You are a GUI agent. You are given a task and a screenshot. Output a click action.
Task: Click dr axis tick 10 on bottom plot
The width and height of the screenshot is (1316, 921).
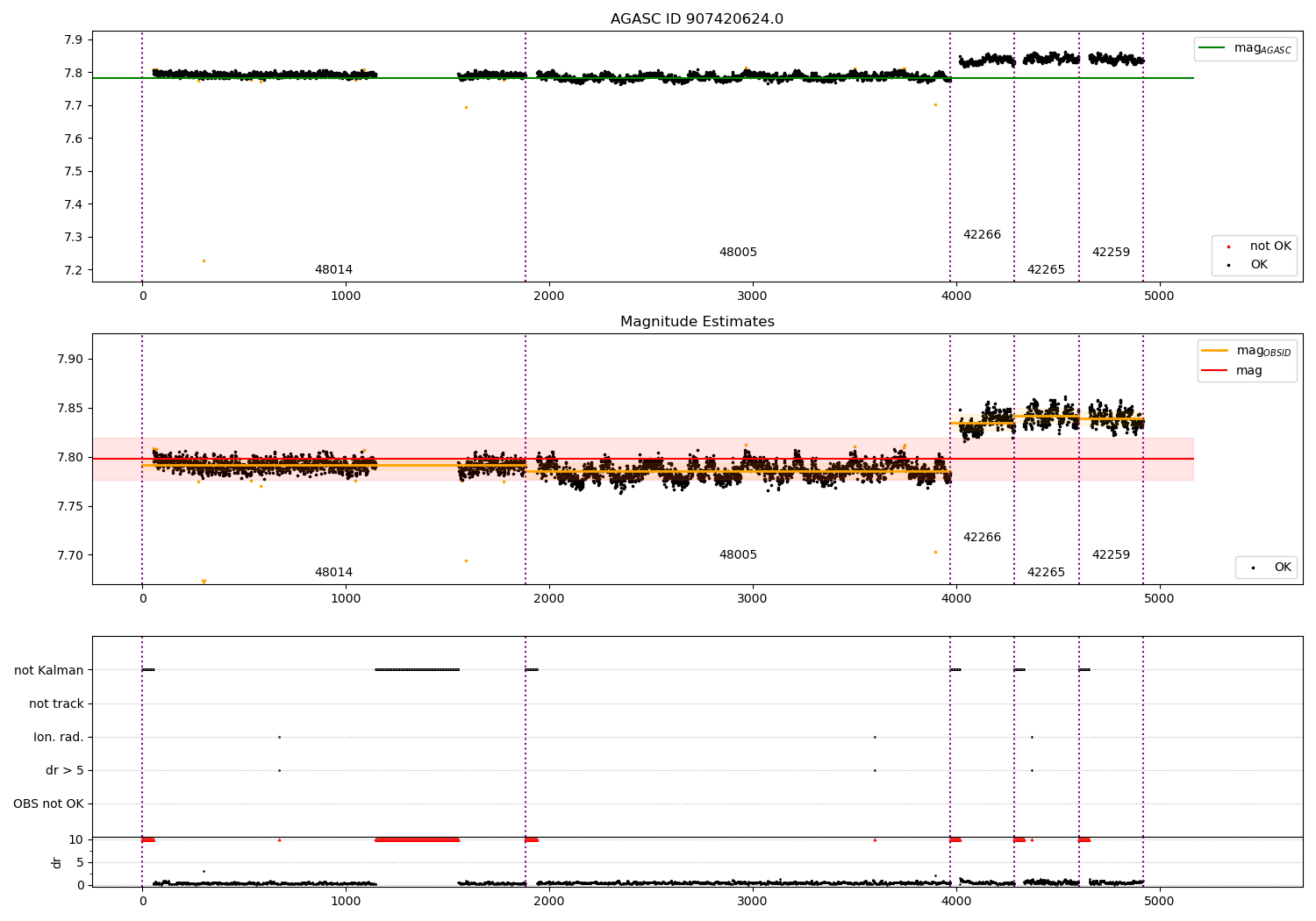coord(76,840)
